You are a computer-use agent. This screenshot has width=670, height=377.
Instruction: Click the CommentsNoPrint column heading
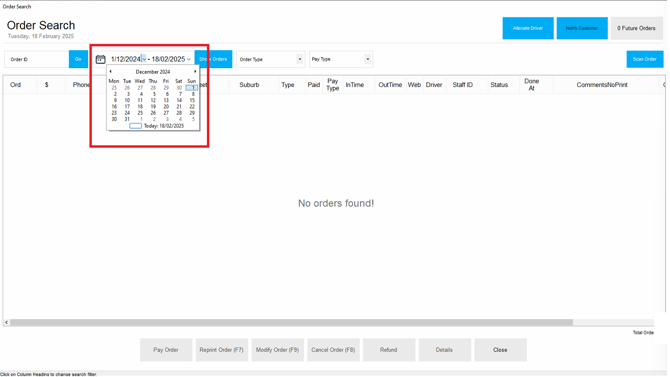602,85
